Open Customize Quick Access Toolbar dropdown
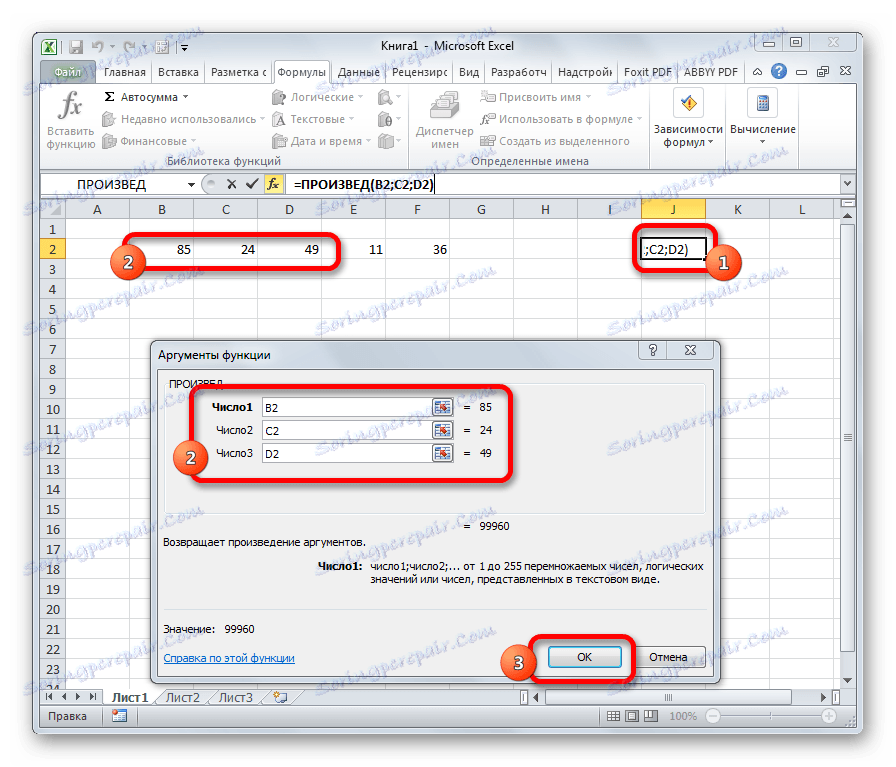Viewport: 896px width, 767px height. 185,48
